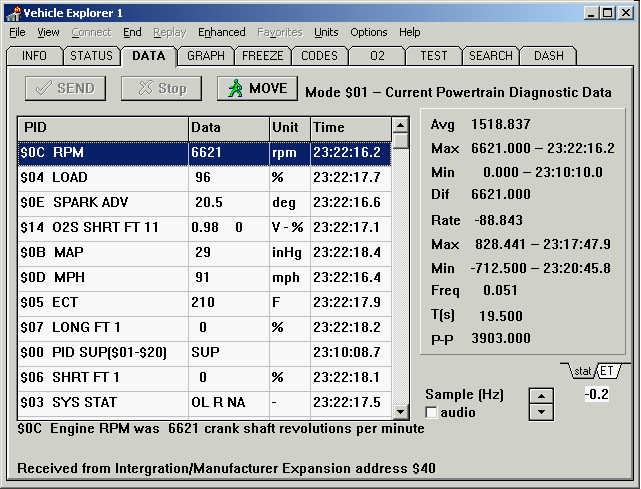
Task: Select the $05 ECT row
Action: point(204,303)
